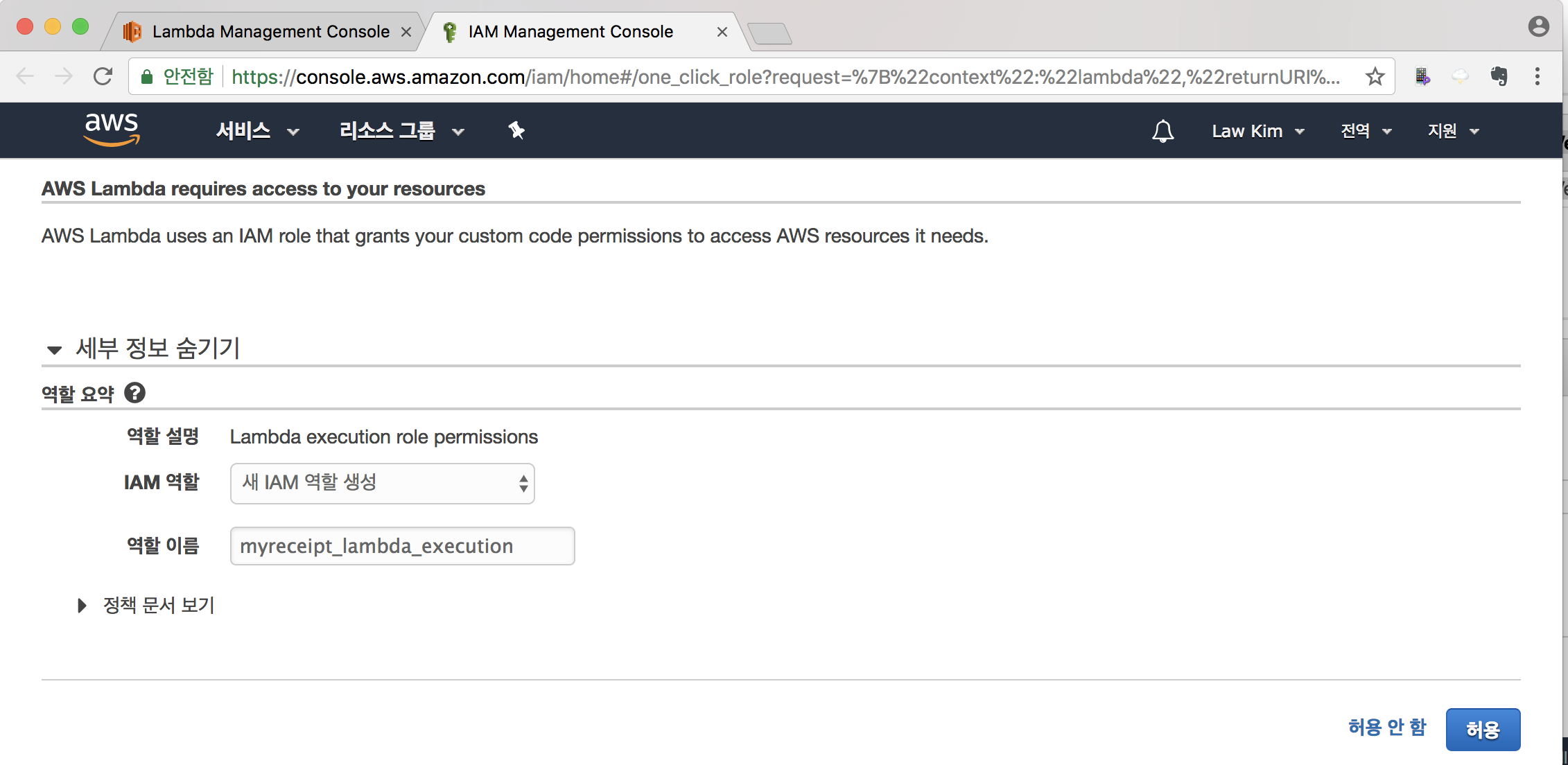Open the 리소스 그룹 menu

[x=401, y=131]
